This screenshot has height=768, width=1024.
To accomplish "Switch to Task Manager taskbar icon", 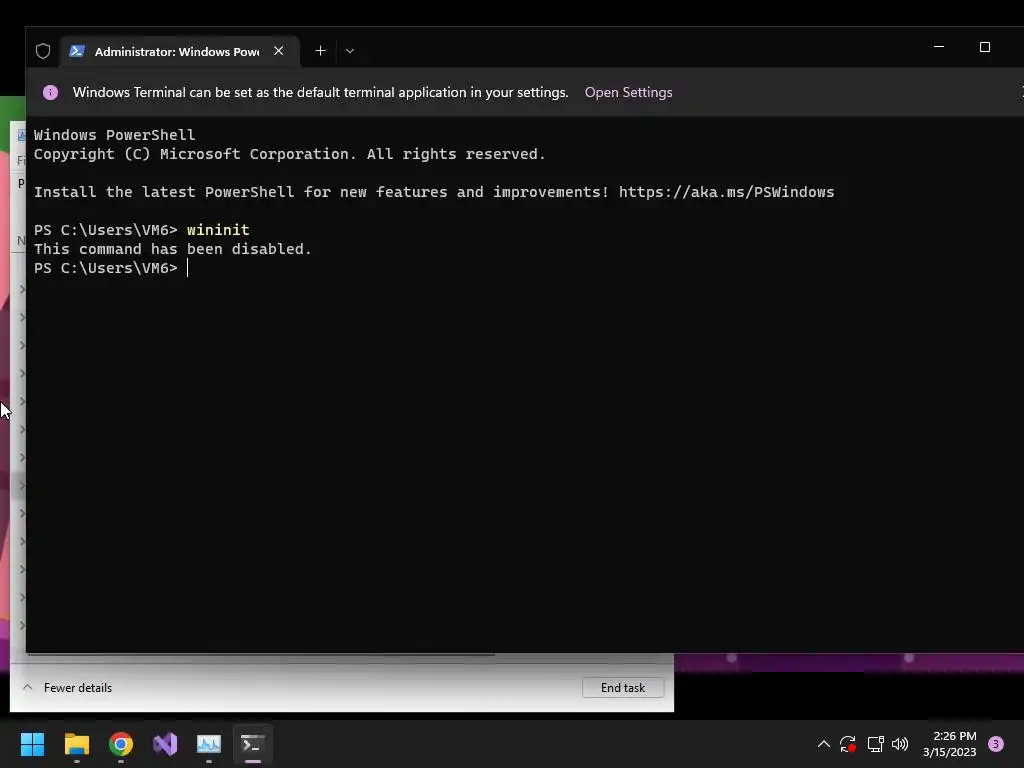I will pos(209,744).
